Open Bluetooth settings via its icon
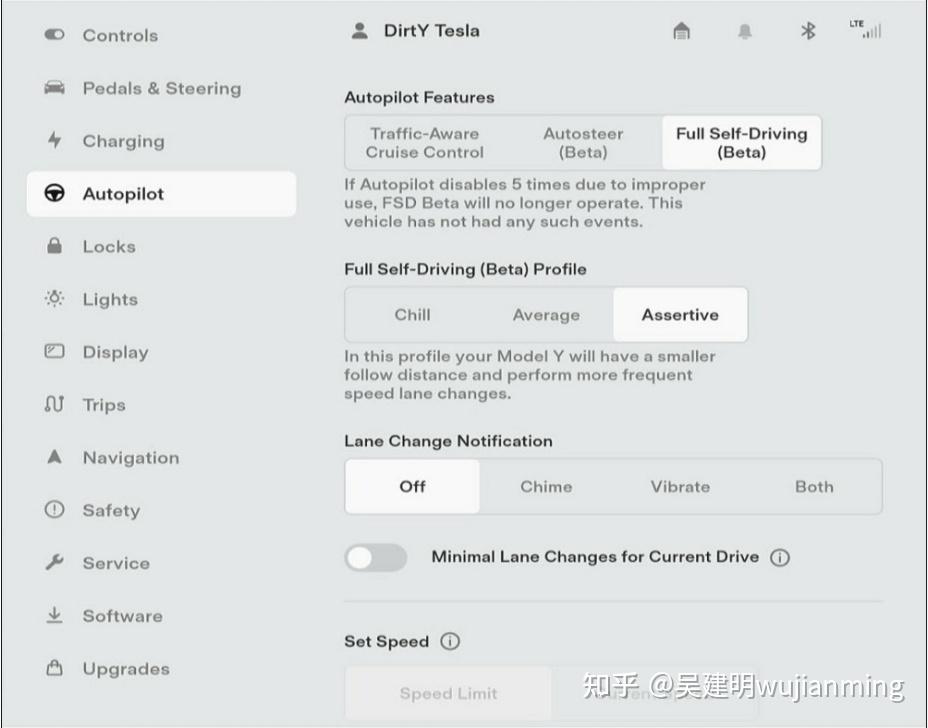Screen dimensions: 928x728 (808, 31)
